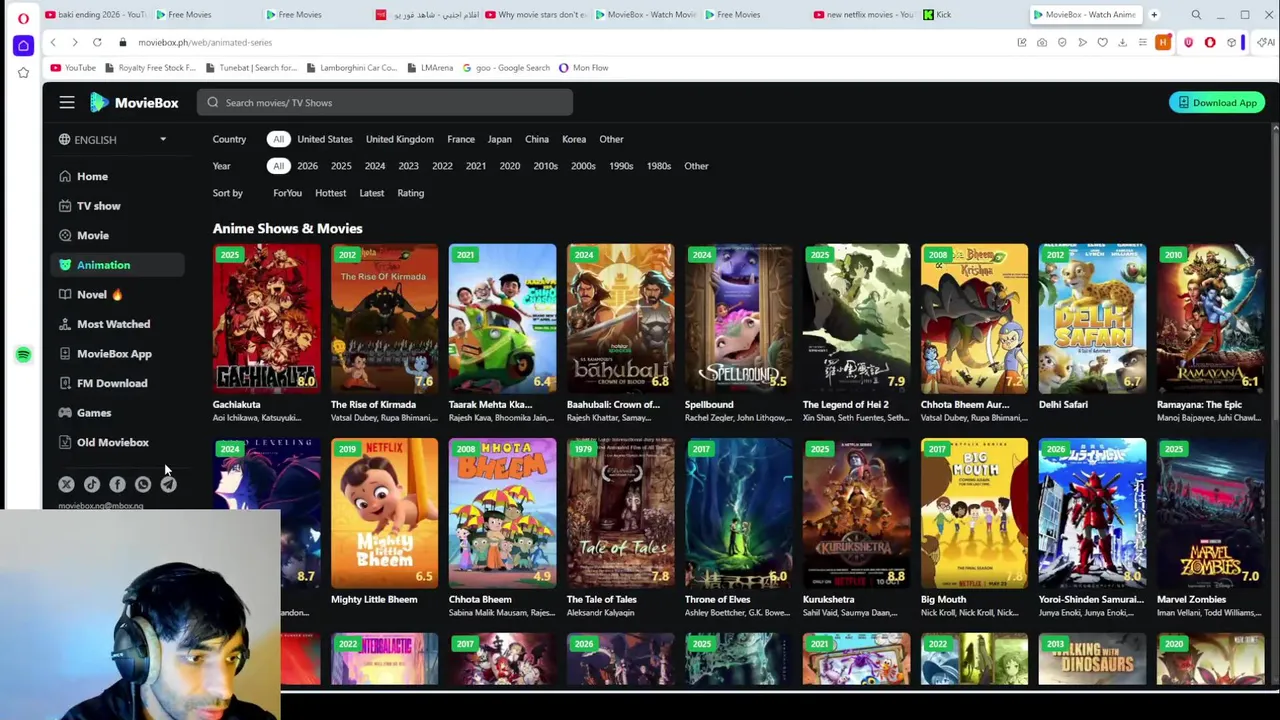This screenshot has width=1280, height=720.
Task: Select the All year filter
Action: click(278, 166)
